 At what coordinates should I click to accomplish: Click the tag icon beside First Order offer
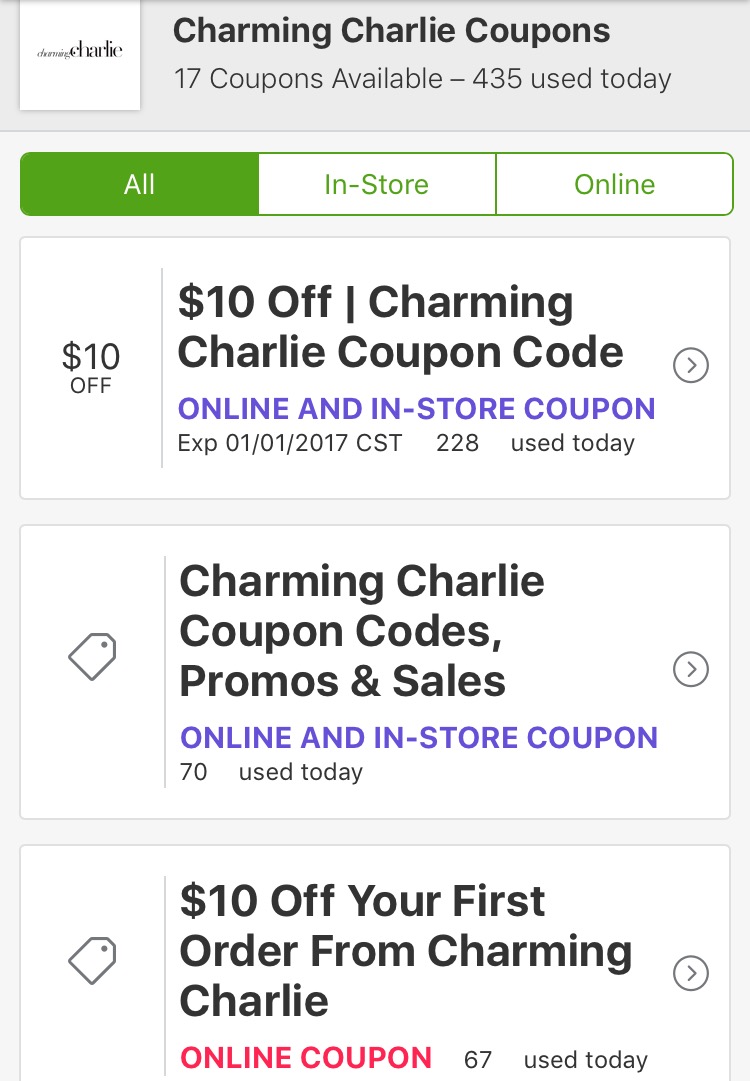[92, 960]
